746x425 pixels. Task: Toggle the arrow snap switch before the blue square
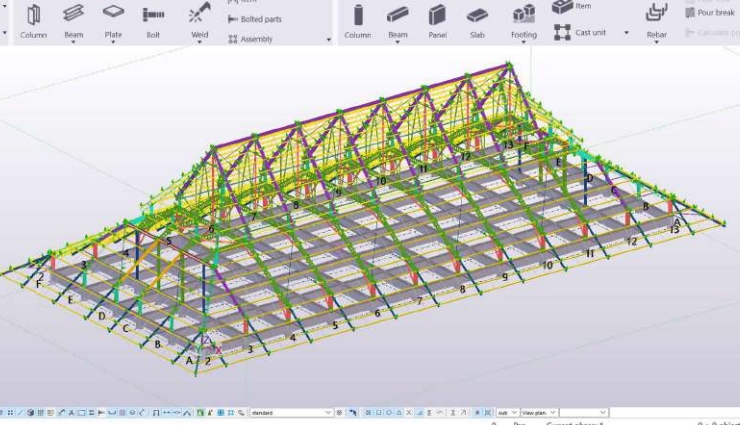tap(463, 413)
